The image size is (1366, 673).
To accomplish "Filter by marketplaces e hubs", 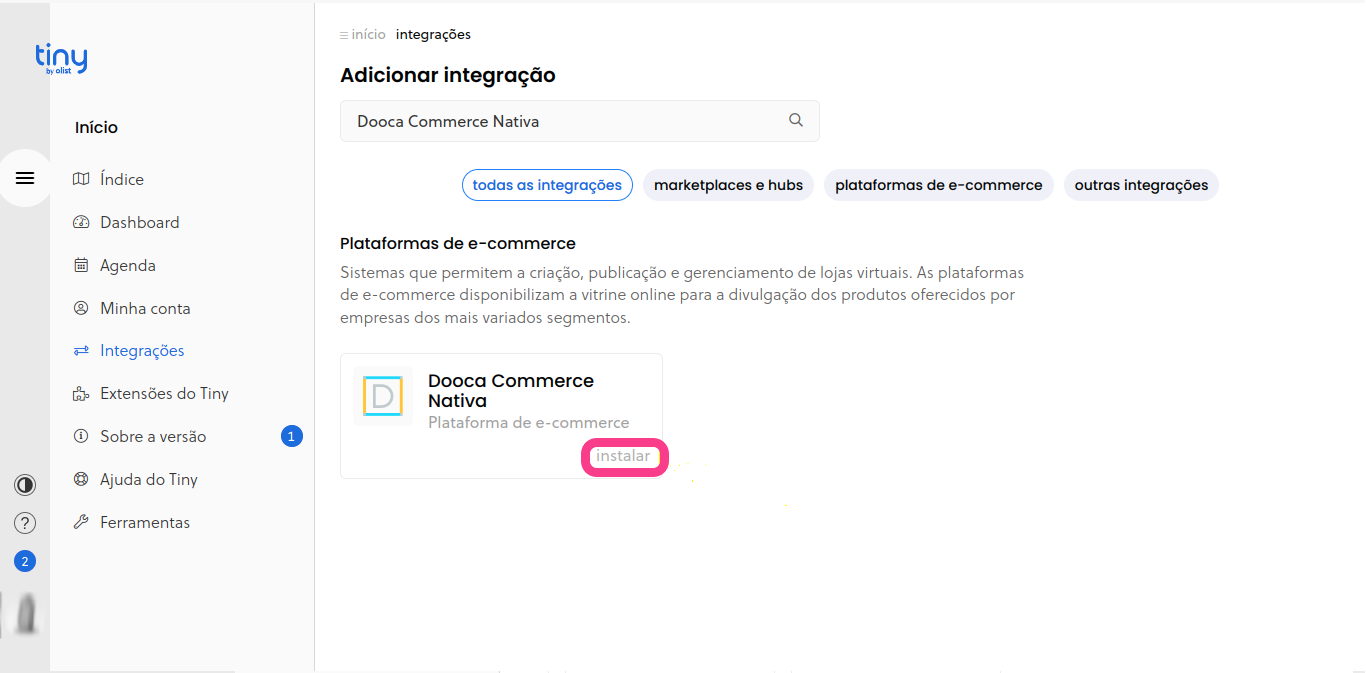I will (728, 185).
